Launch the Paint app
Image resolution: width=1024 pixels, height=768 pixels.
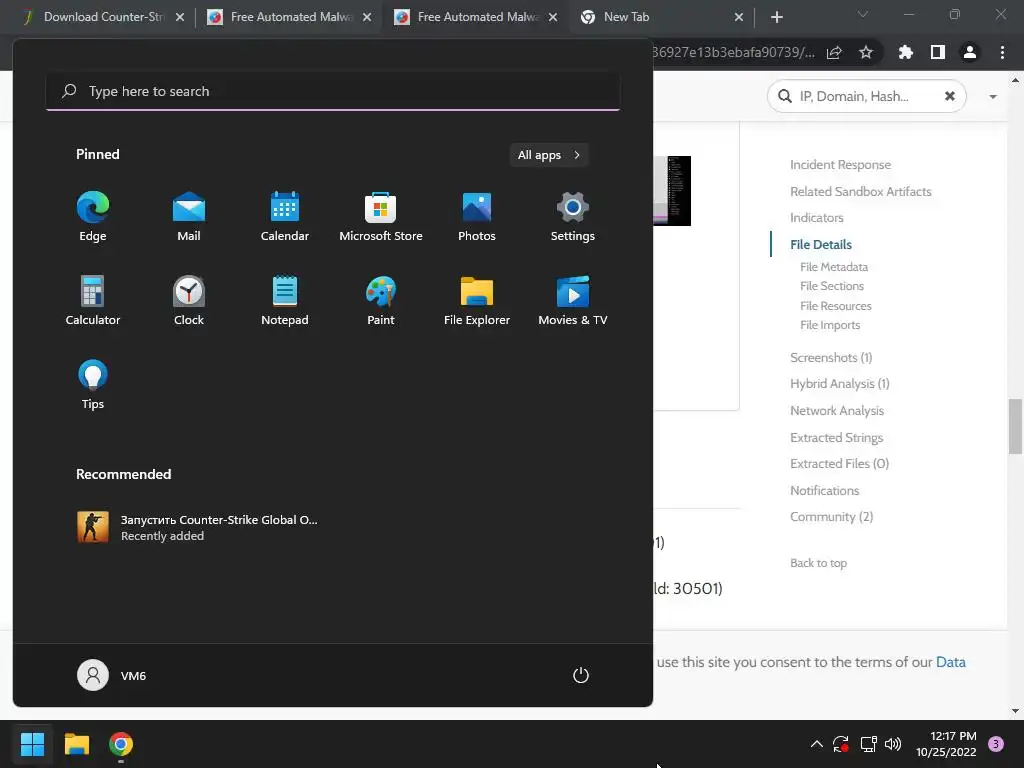click(x=381, y=300)
